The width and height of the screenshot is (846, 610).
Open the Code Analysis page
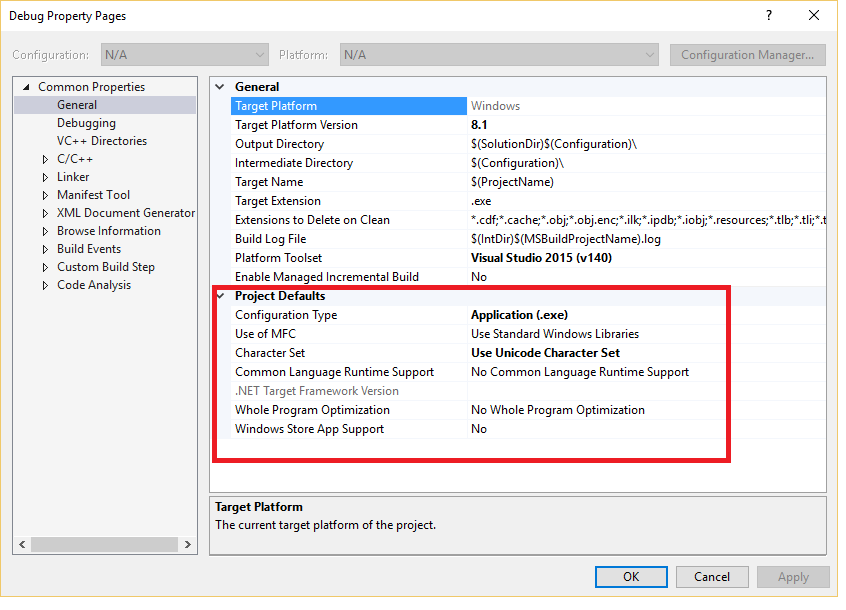pos(93,284)
